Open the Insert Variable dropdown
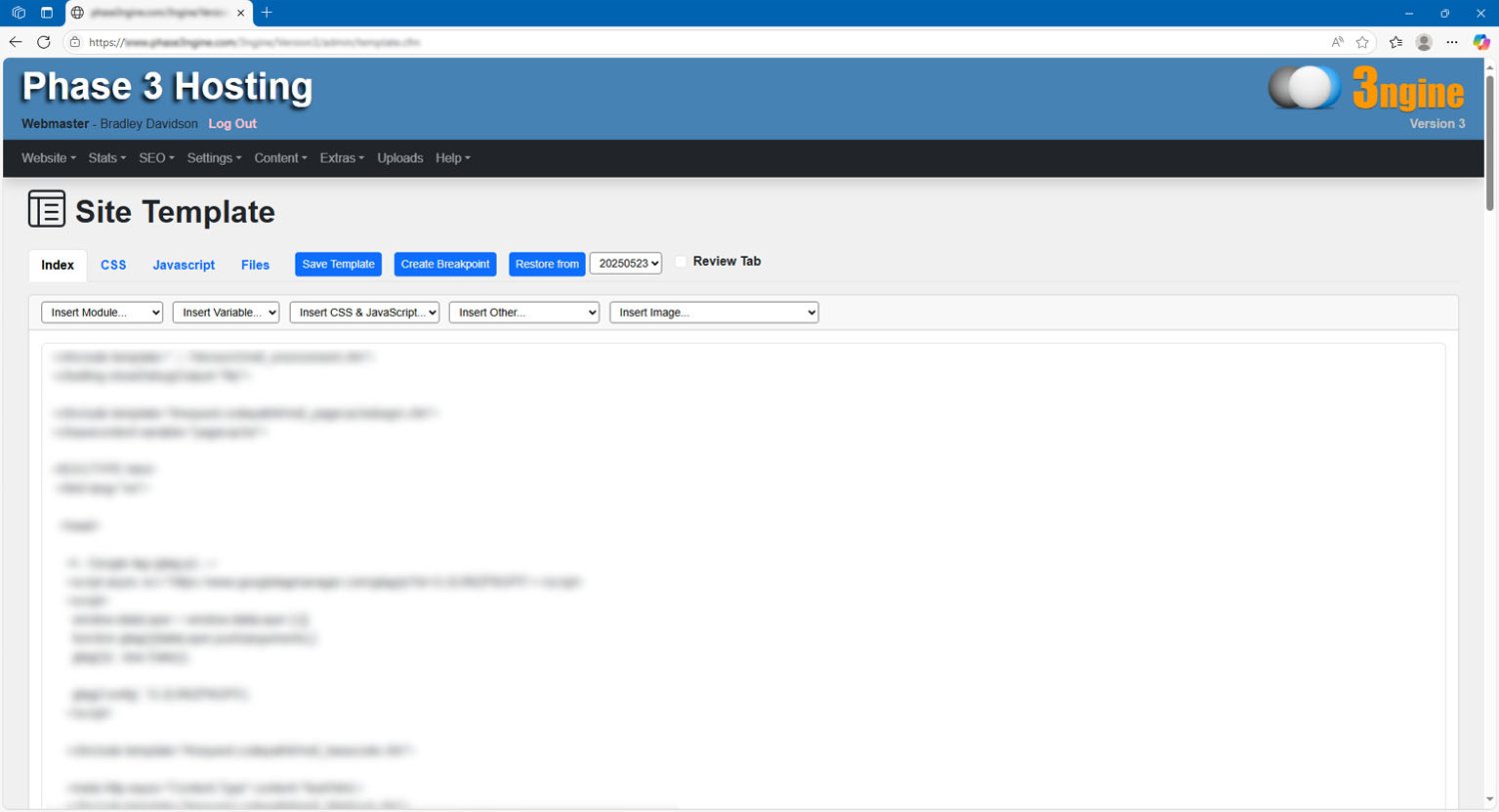 pyautogui.click(x=226, y=313)
